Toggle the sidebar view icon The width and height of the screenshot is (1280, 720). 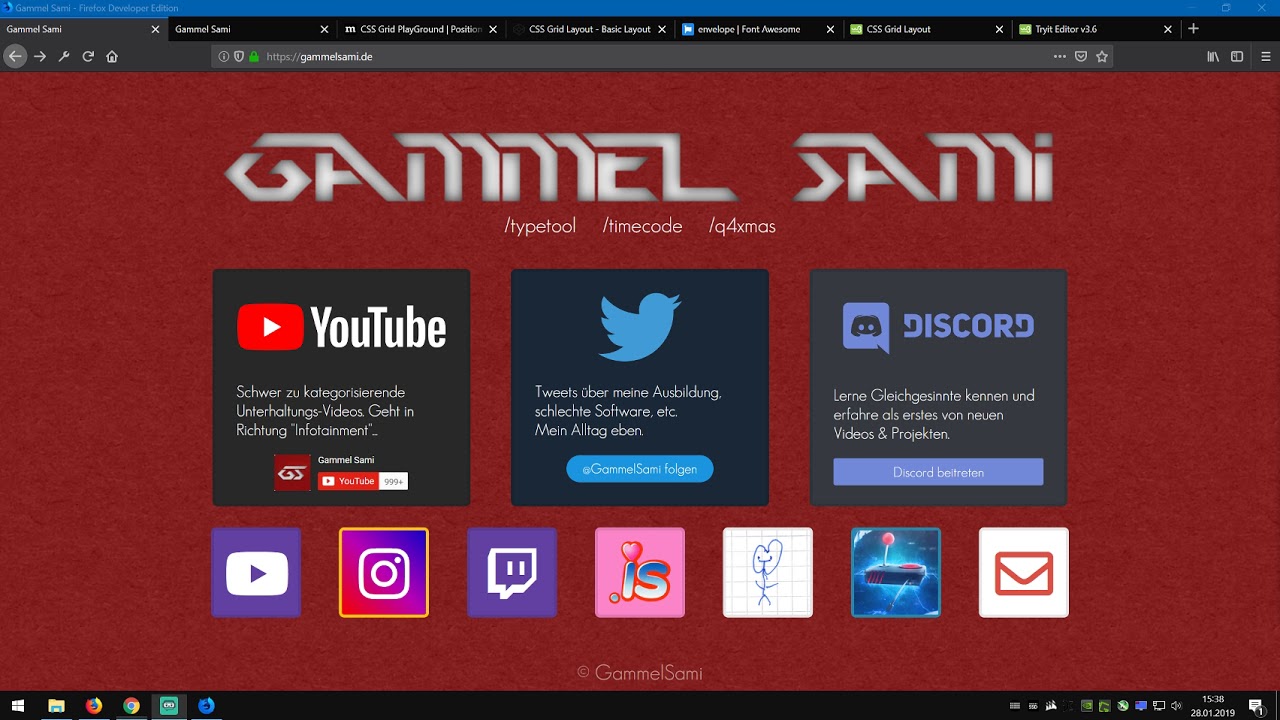1237,57
